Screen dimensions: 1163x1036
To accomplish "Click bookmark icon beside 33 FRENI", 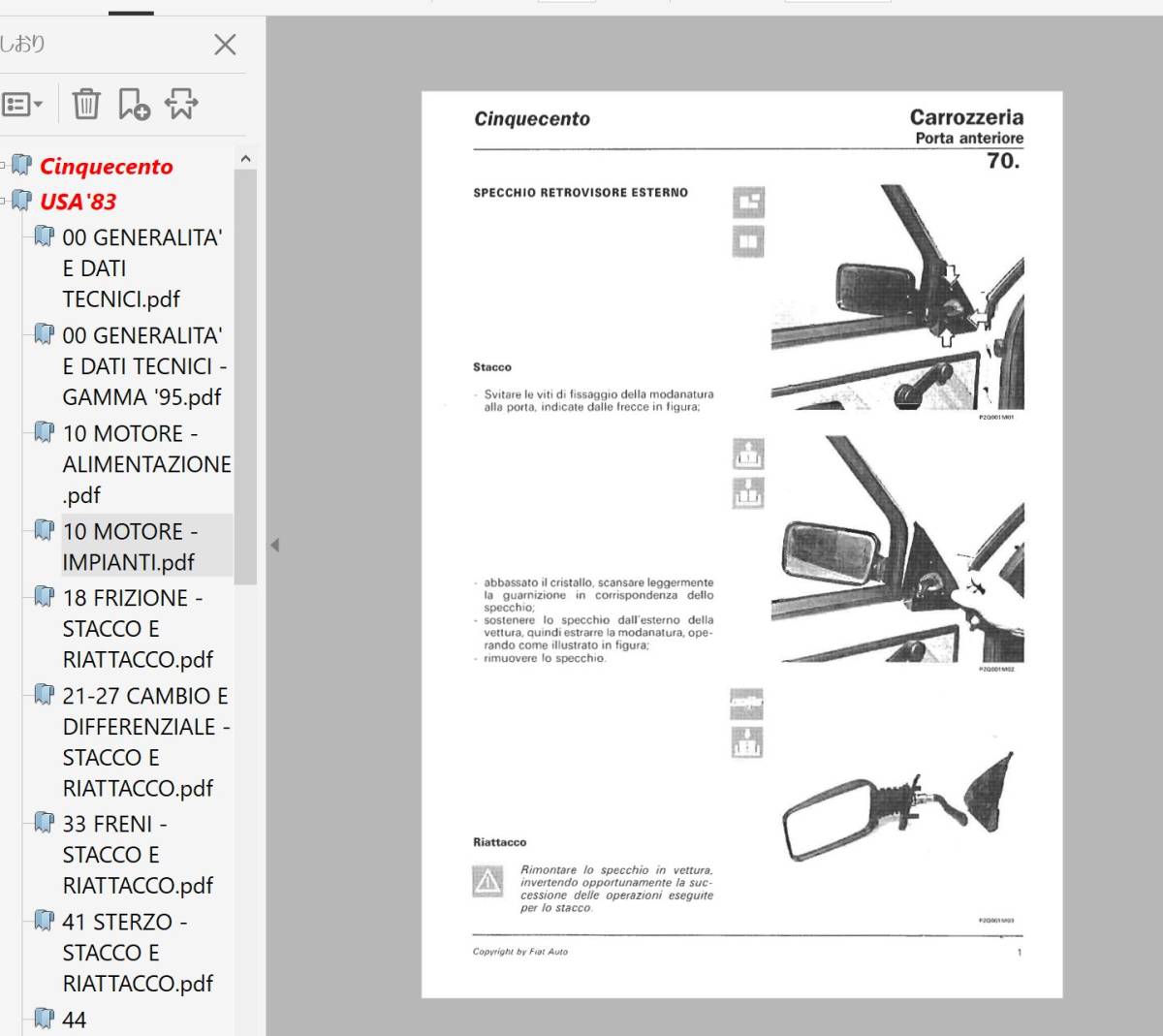I will click(x=45, y=822).
